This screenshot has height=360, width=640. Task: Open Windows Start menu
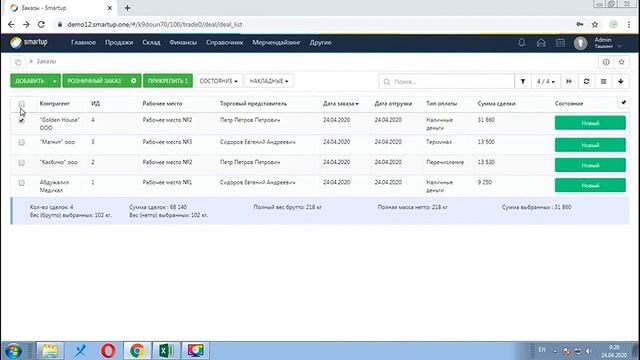click(13, 351)
